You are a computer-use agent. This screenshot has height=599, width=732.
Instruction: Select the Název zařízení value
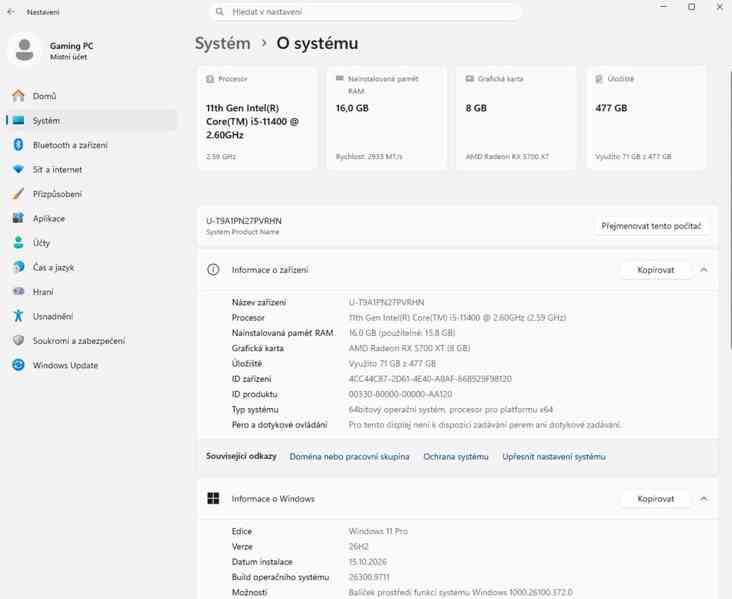click(x=387, y=302)
